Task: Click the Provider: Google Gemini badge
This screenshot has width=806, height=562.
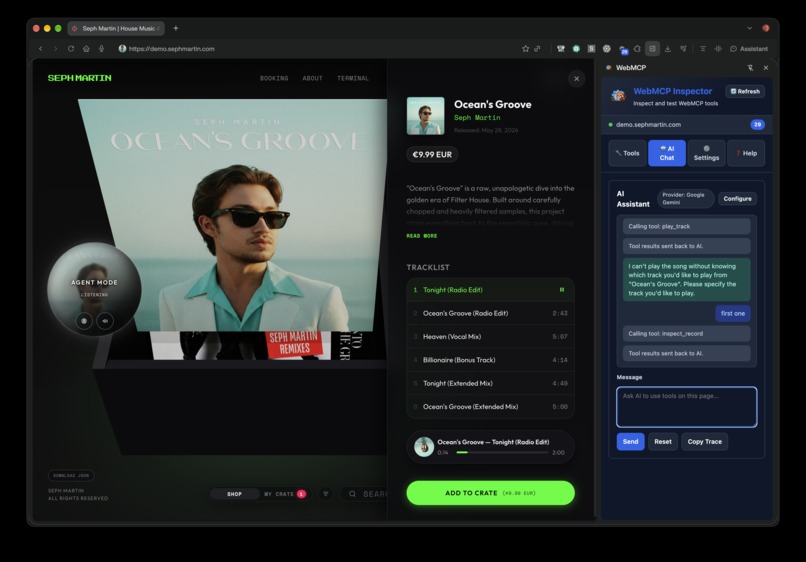Action: [685, 198]
